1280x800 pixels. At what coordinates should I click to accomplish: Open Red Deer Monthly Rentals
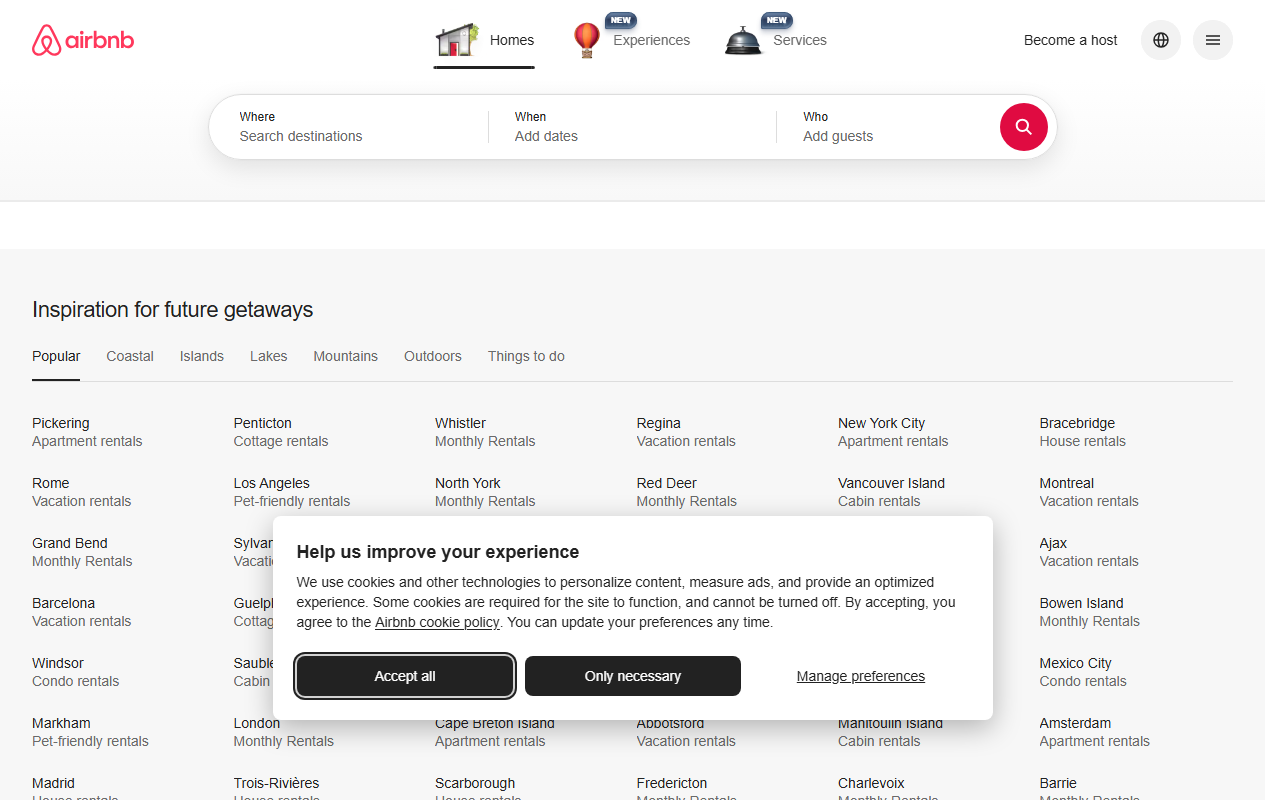(x=687, y=492)
